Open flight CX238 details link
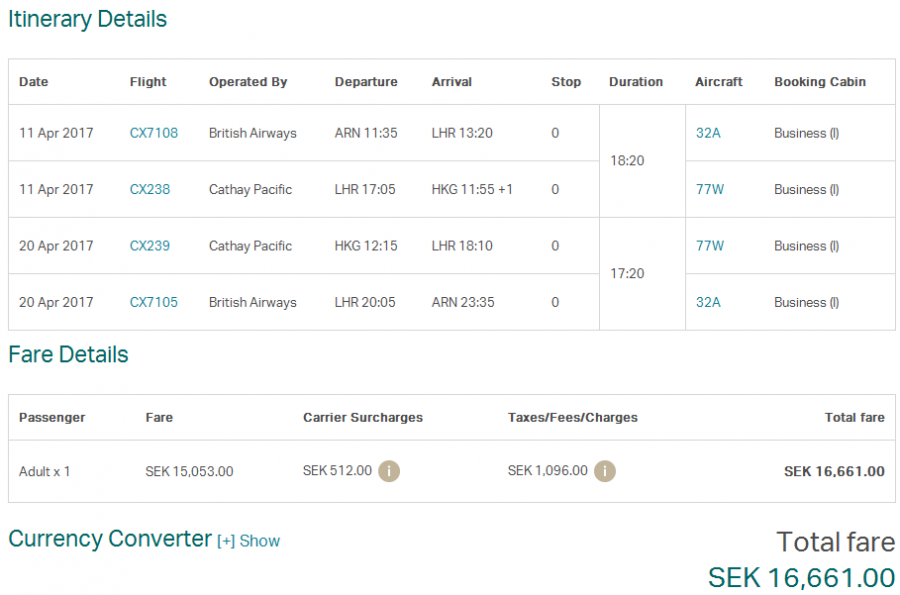Screen dimensions: 900x595 149,189
